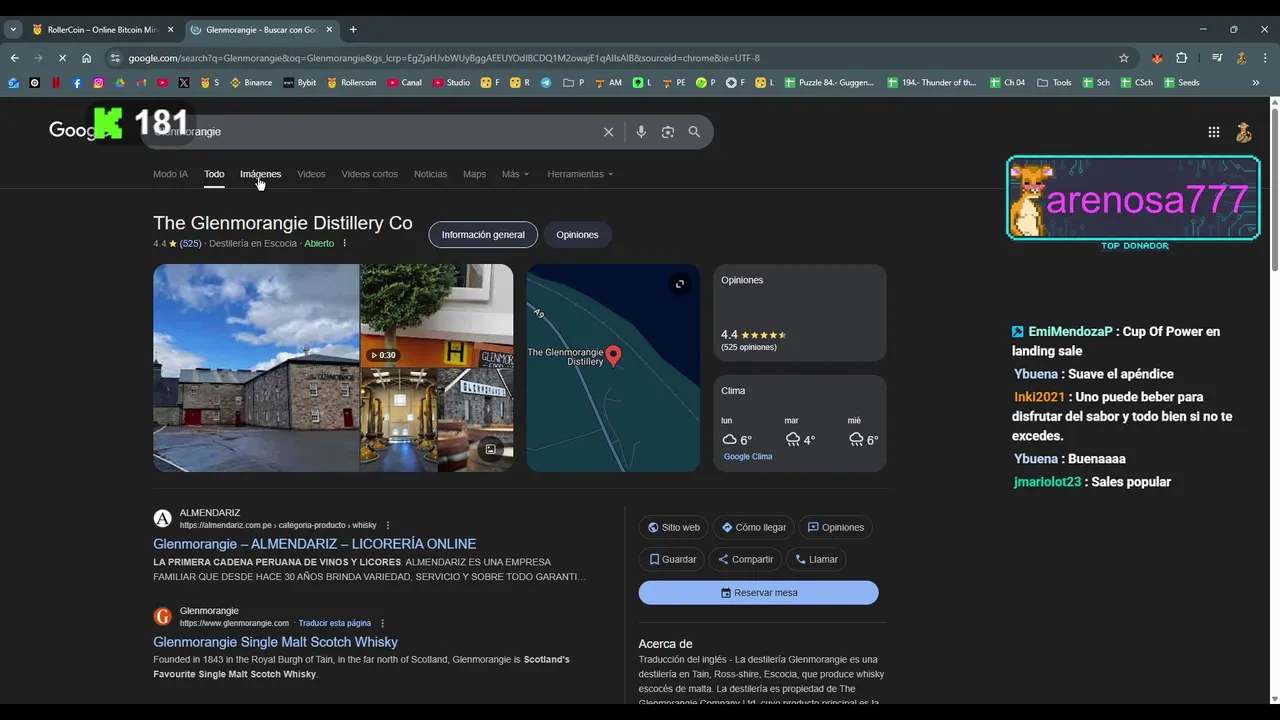Screen dimensions: 1280x720
Task: Switch to the Maps tab
Action: (x=474, y=174)
